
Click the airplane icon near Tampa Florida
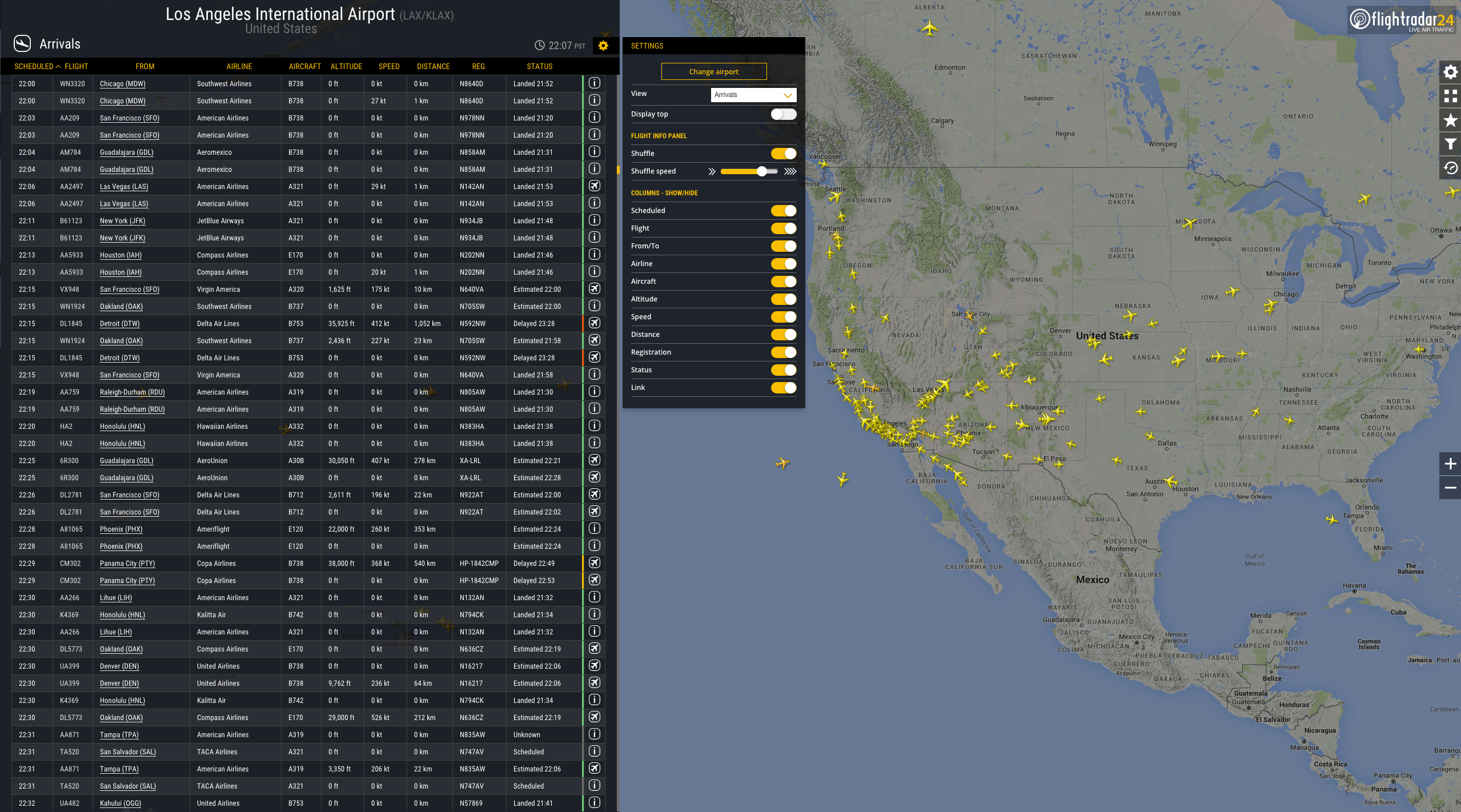point(1332,520)
